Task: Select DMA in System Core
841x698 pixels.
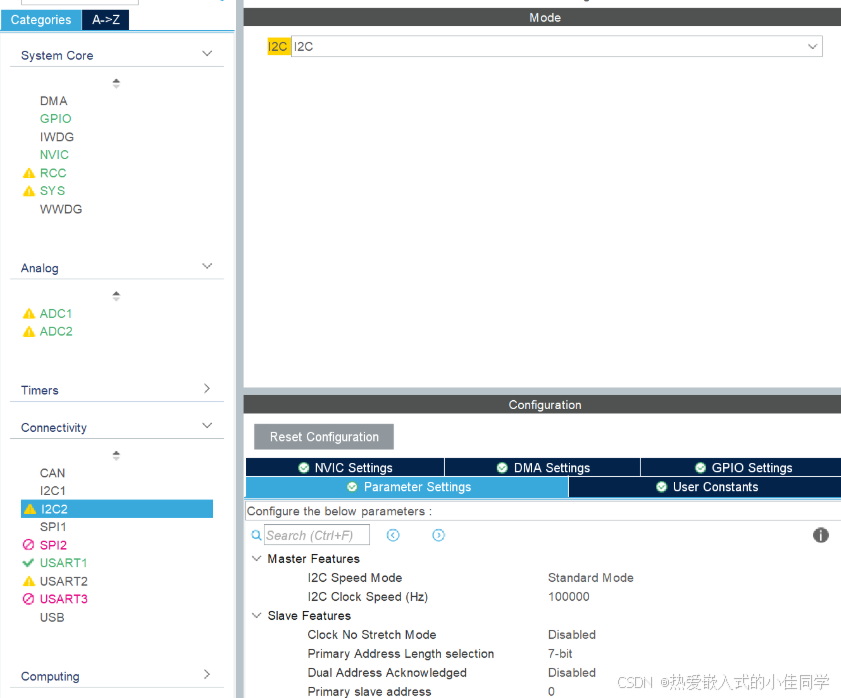Action: click(54, 101)
